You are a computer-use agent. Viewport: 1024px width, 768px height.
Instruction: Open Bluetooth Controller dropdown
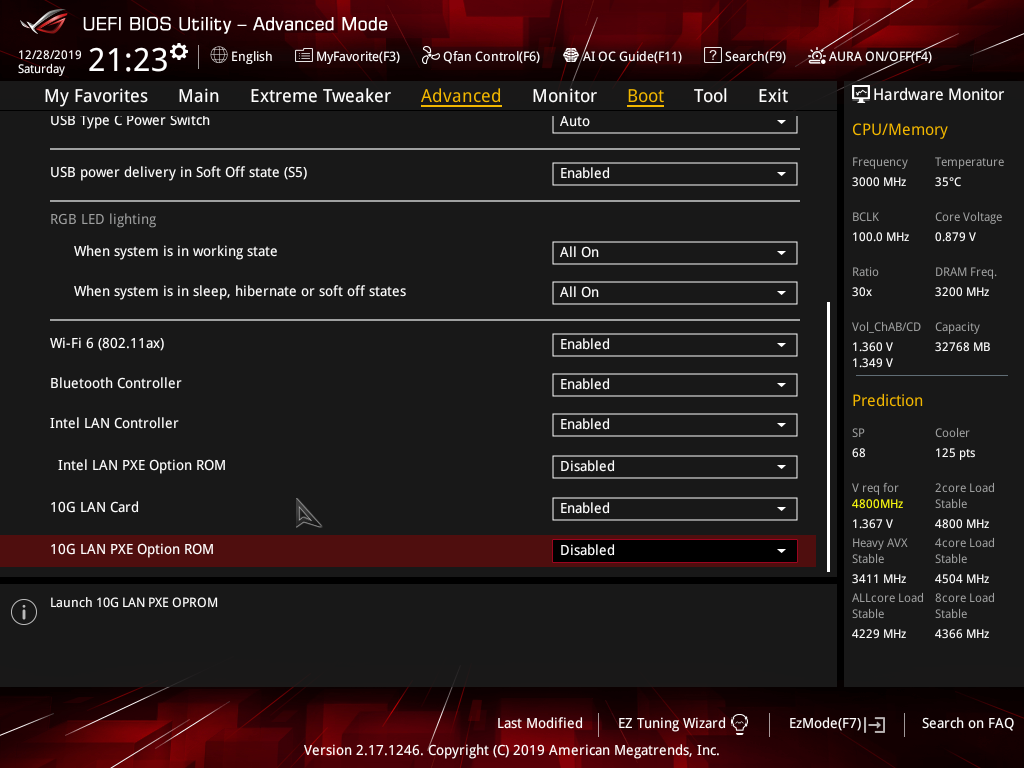675,385
